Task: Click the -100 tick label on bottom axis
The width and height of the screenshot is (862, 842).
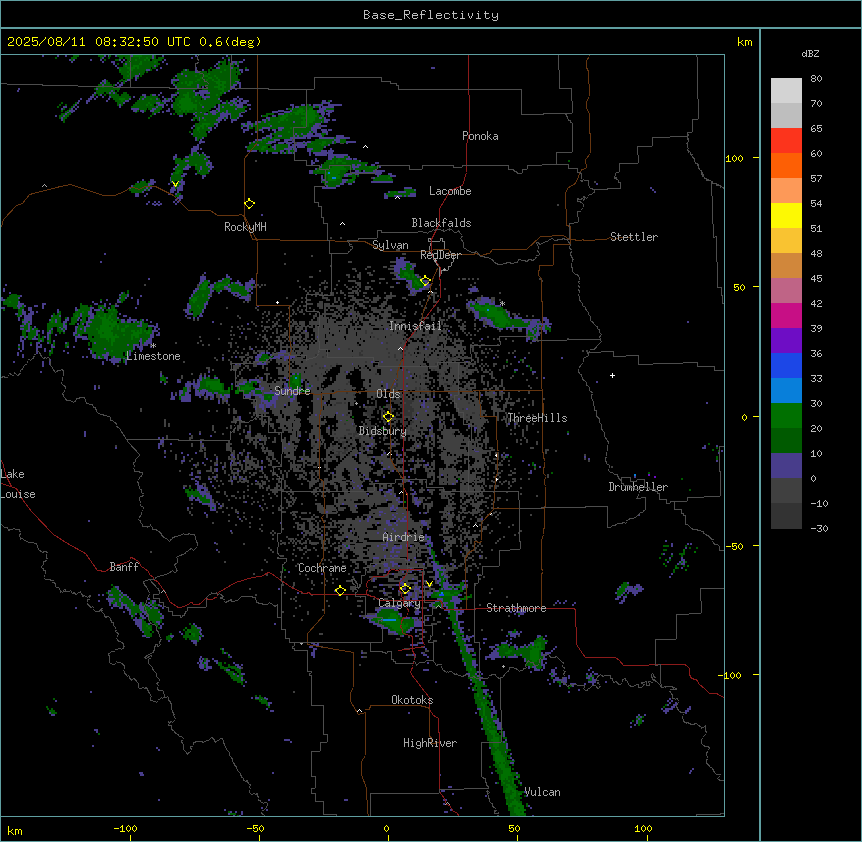Action: pyautogui.click(x=125, y=828)
